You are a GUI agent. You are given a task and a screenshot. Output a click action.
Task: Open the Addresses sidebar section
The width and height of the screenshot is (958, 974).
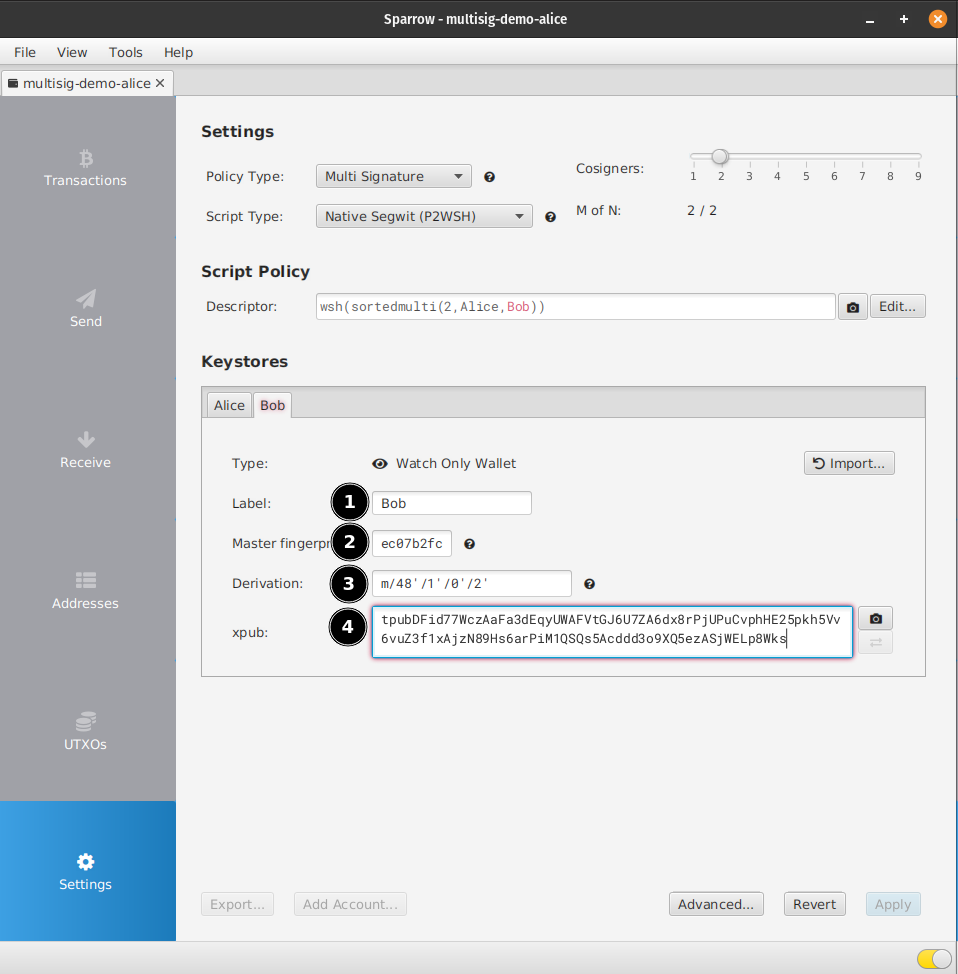[85, 591]
